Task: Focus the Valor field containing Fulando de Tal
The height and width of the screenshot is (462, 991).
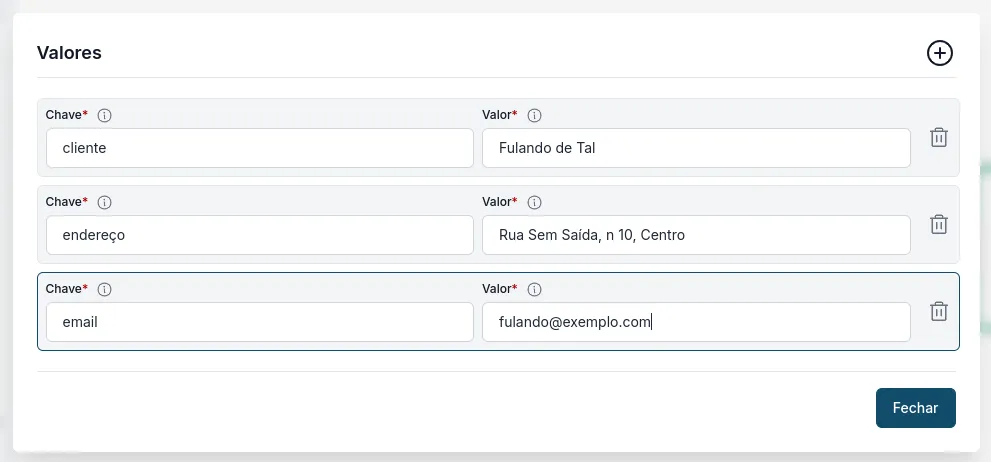Action: (696, 148)
